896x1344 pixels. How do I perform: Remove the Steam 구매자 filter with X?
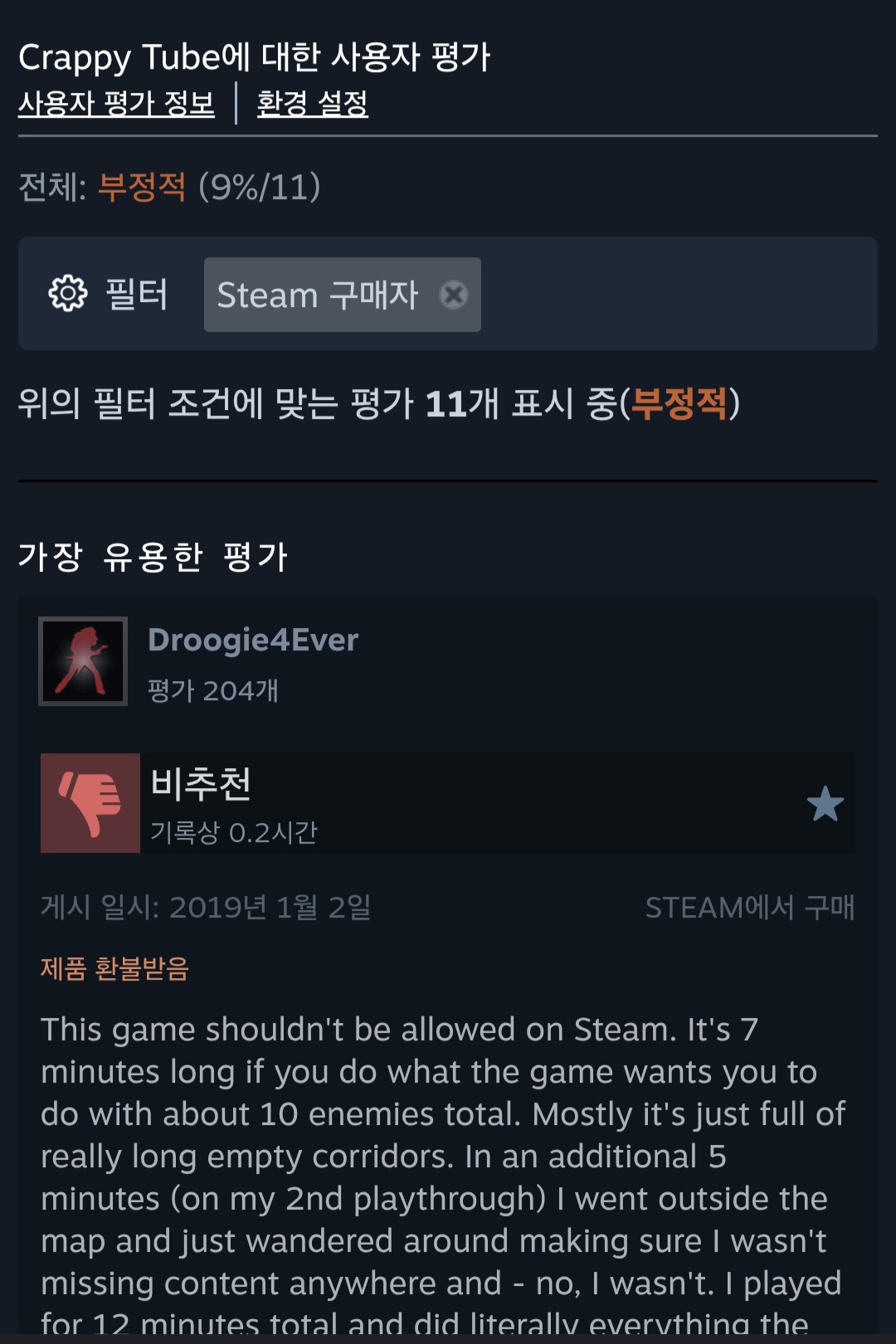[x=454, y=295]
